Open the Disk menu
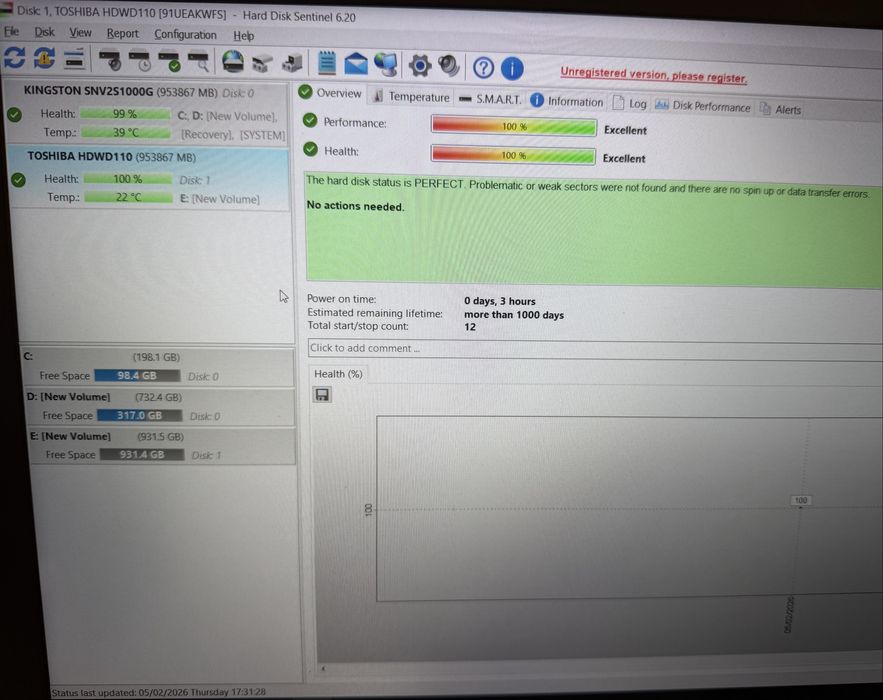Image resolution: width=883 pixels, height=700 pixels. (44, 32)
